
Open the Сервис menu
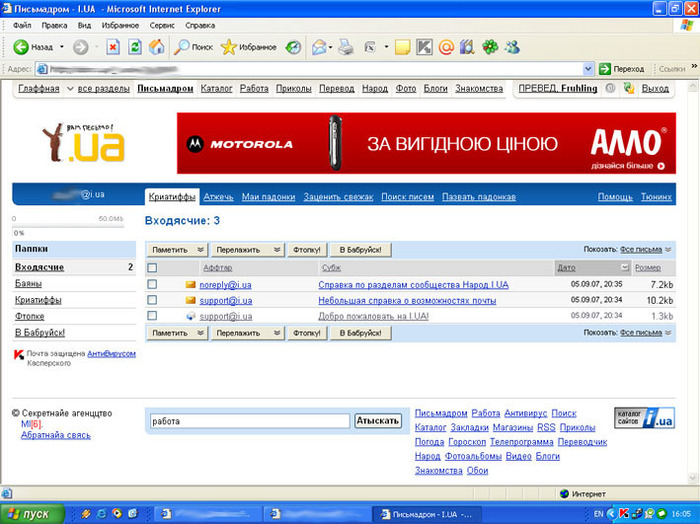pos(162,25)
